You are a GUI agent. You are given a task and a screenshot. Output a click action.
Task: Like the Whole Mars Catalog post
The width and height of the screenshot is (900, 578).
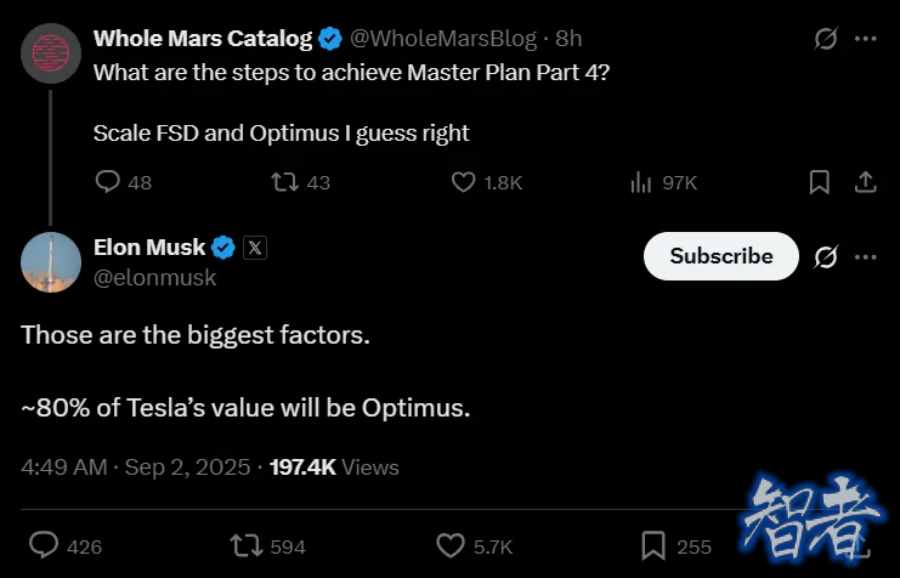coord(463,182)
